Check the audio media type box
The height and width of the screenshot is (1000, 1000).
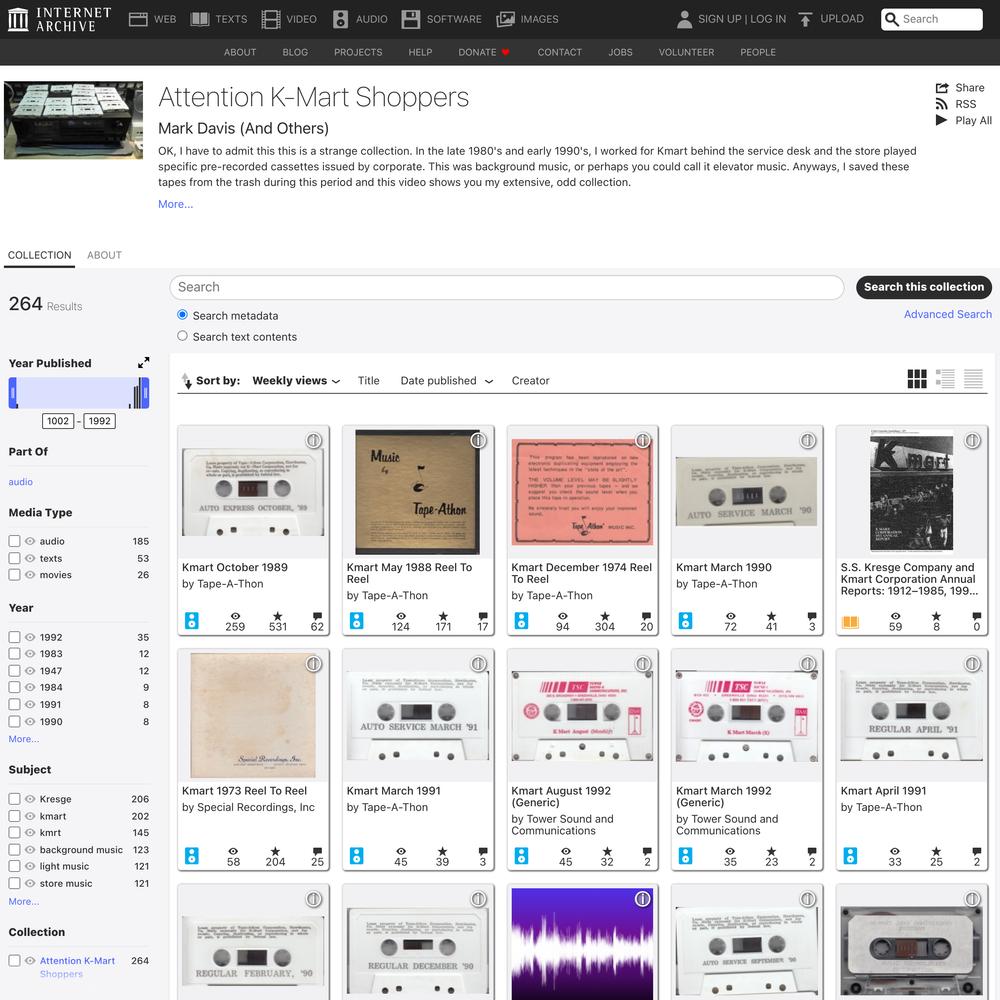click(14, 541)
